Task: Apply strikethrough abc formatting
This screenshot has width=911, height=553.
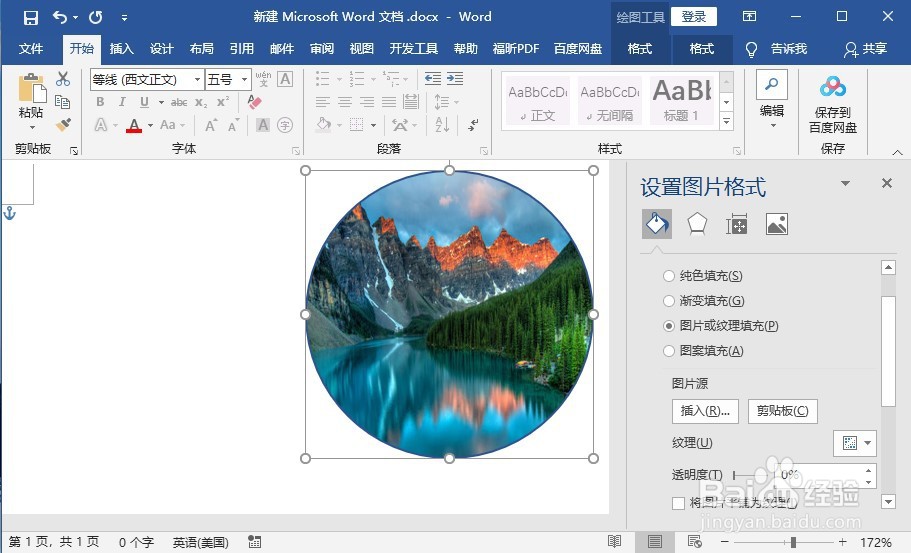Action: (x=178, y=103)
